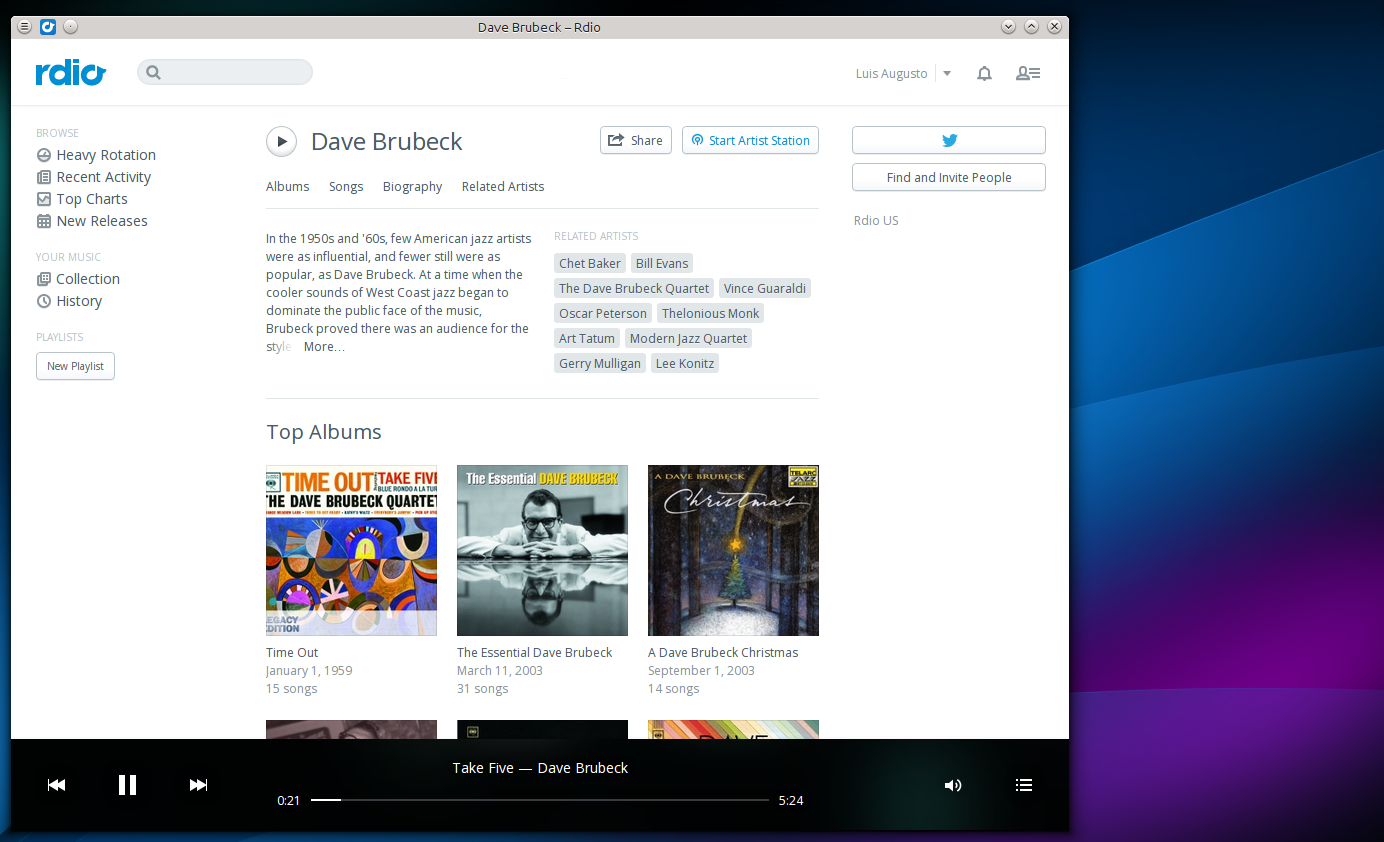Viewport: 1384px width, 842px height.
Task: Open the Luis Augusto user dropdown arrow
Action: pos(947,73)
